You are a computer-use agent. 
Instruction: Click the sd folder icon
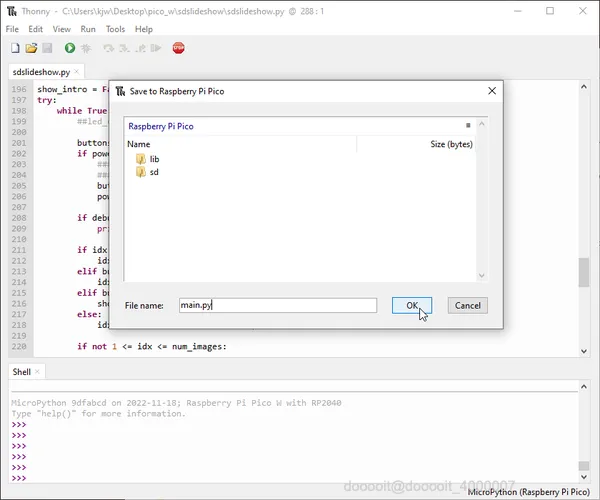click(x=140, y=172)
